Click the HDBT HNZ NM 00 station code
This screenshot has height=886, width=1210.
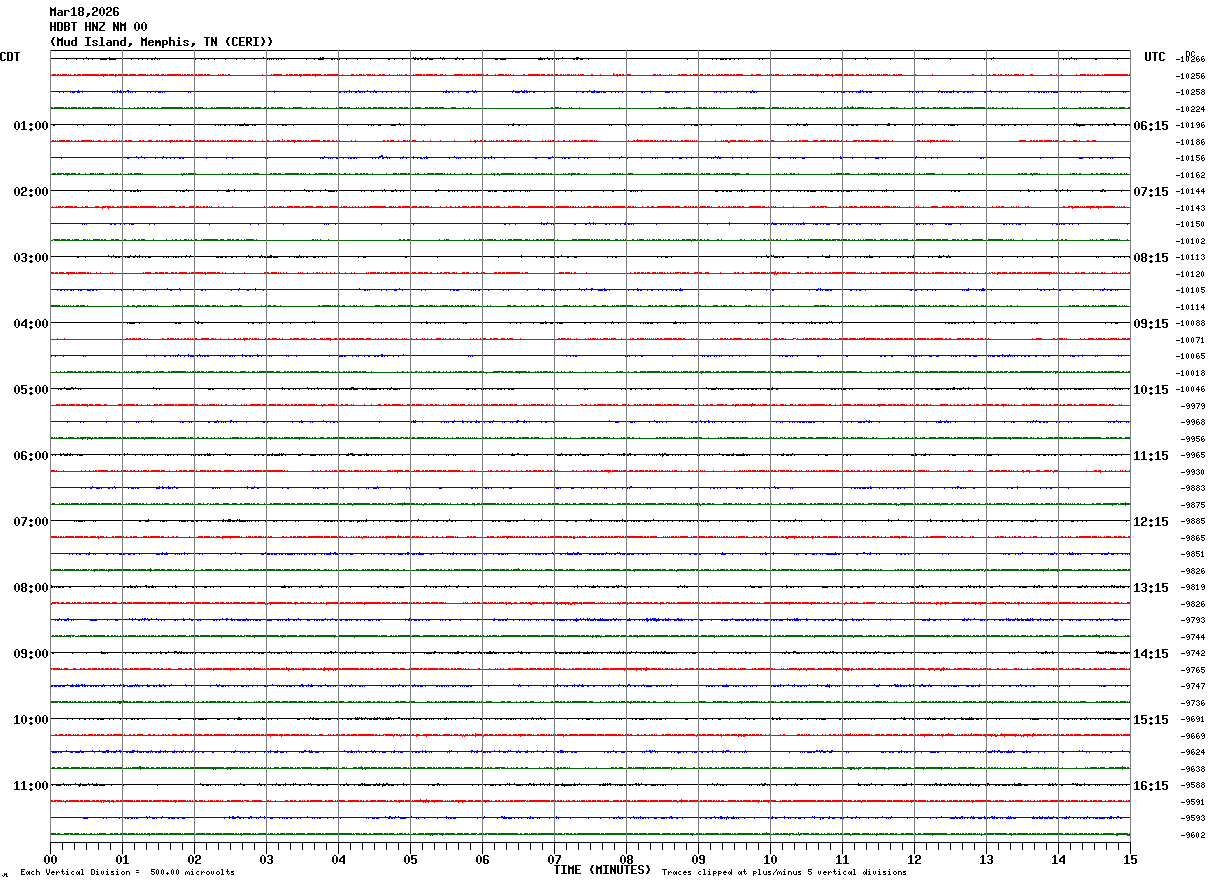pyautogui.click(x=98, y=27)
